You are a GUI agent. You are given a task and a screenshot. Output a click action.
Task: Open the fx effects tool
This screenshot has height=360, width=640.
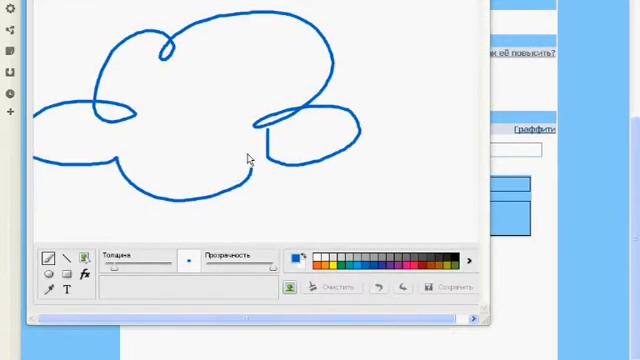[84, 274]
